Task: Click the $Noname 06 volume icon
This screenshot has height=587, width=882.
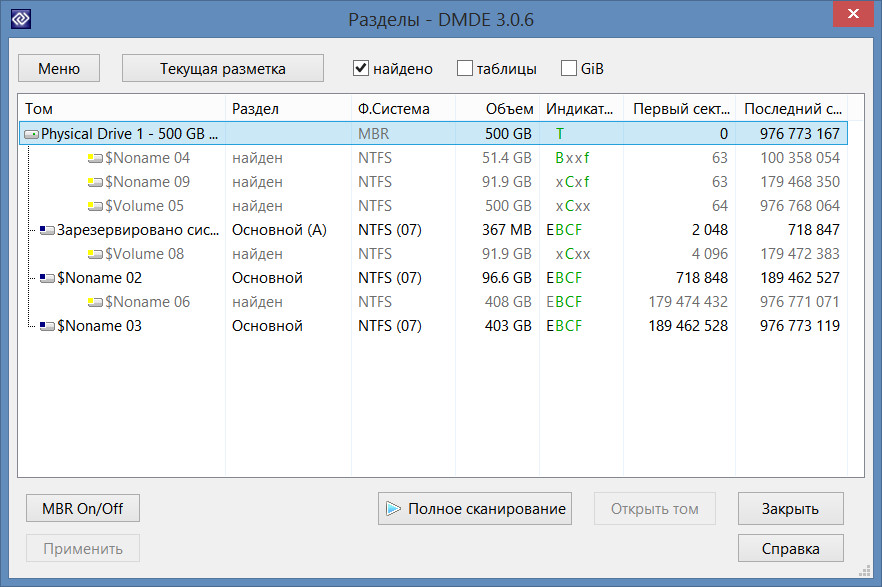Action: click(95, 302)
